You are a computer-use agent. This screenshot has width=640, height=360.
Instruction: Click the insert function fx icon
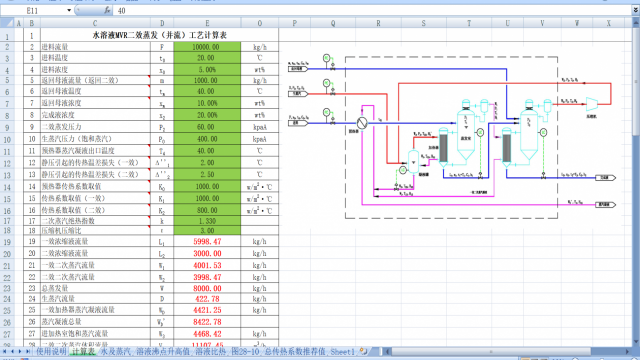click(x=107, y=10)
